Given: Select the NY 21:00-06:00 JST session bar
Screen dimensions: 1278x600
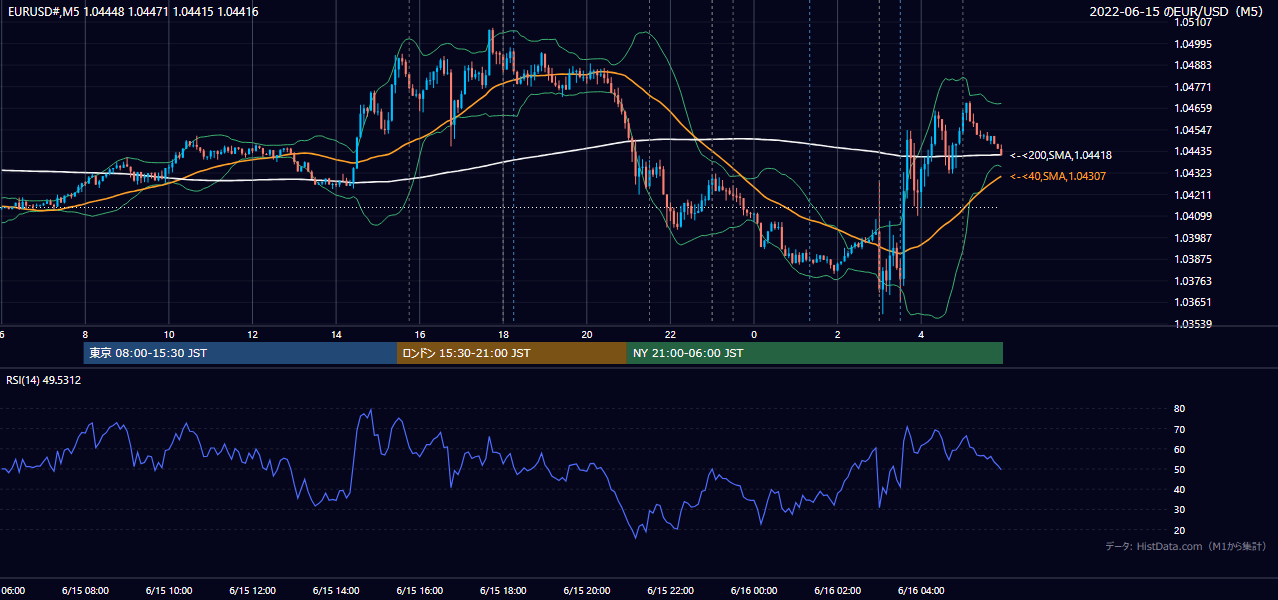Looking at the screenshot, I should click(815, 353).
